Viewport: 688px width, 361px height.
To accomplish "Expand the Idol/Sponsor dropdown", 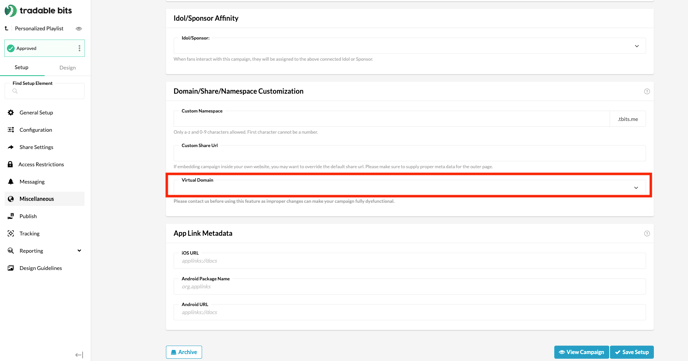I will [x=409, y=46].
